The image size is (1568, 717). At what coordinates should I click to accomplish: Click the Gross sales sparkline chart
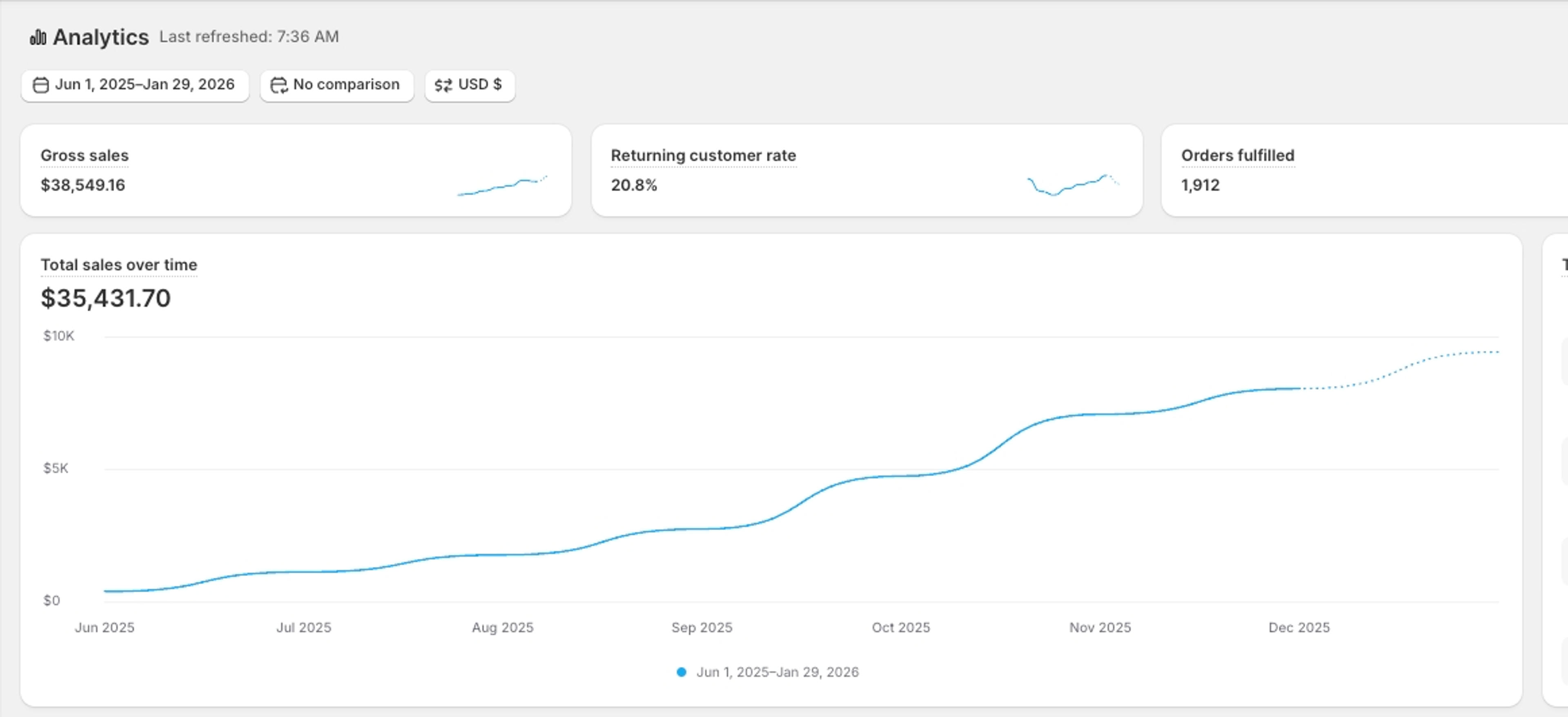502,185
